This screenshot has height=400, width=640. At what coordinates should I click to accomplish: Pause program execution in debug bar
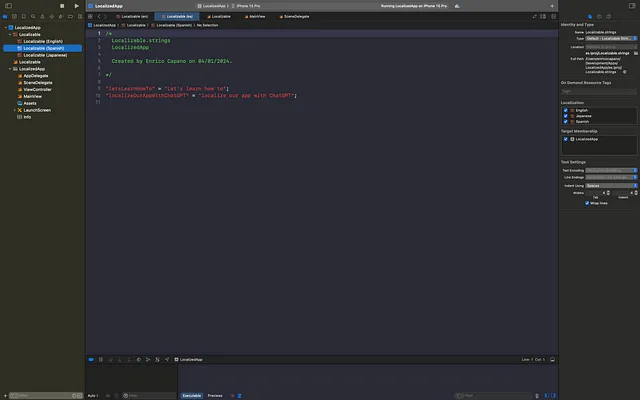pos(101,360)
